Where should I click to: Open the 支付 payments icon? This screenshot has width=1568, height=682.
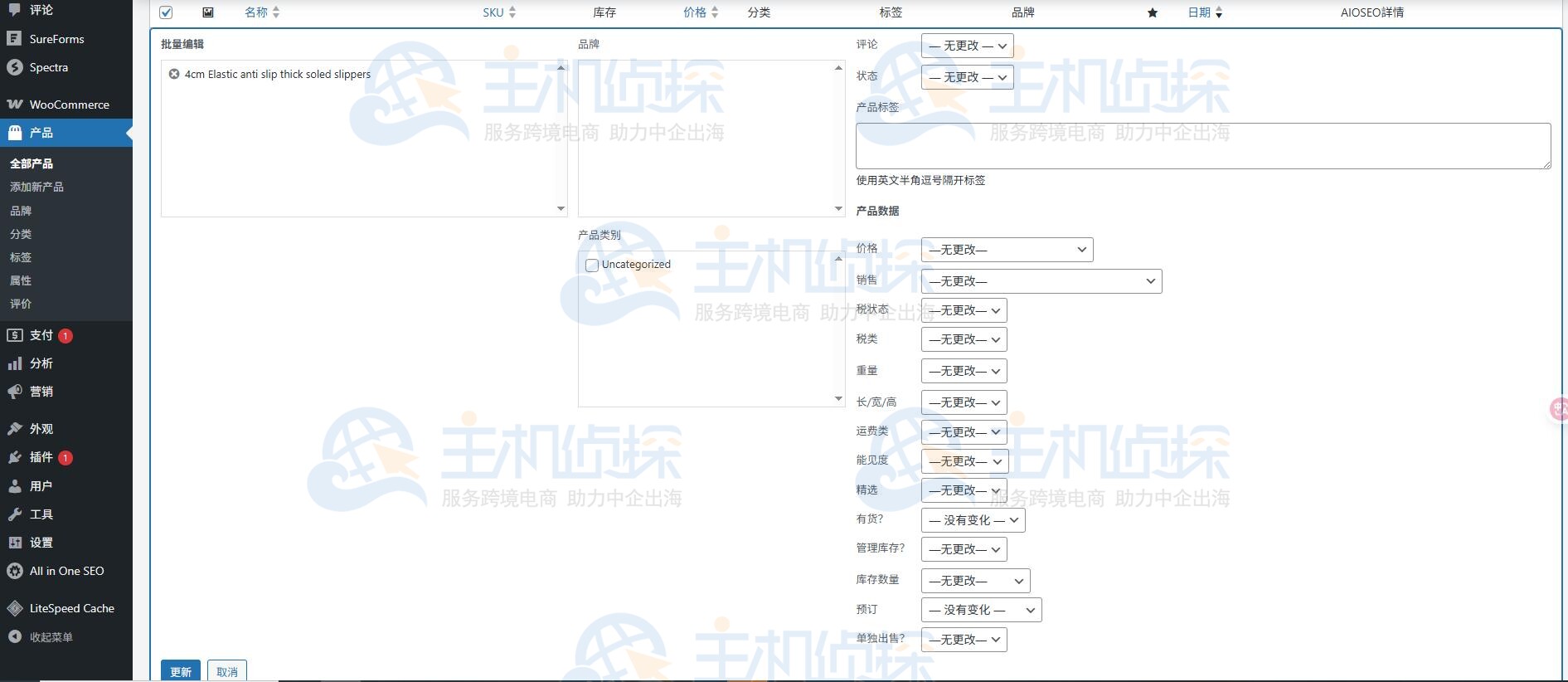tap(14, 335)
